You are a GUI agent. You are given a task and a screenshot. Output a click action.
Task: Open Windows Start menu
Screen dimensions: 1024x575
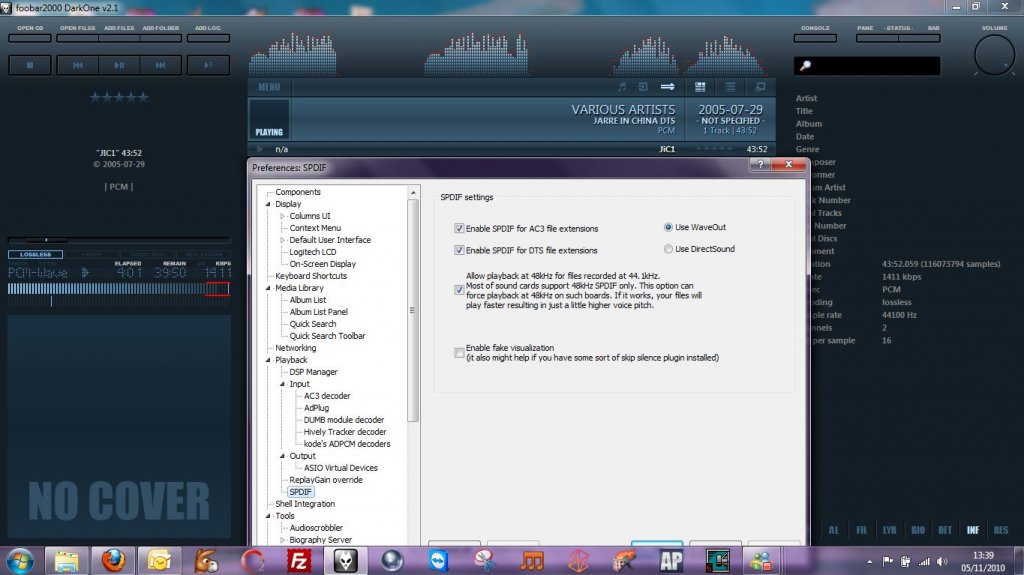click(x=20, y=561)
